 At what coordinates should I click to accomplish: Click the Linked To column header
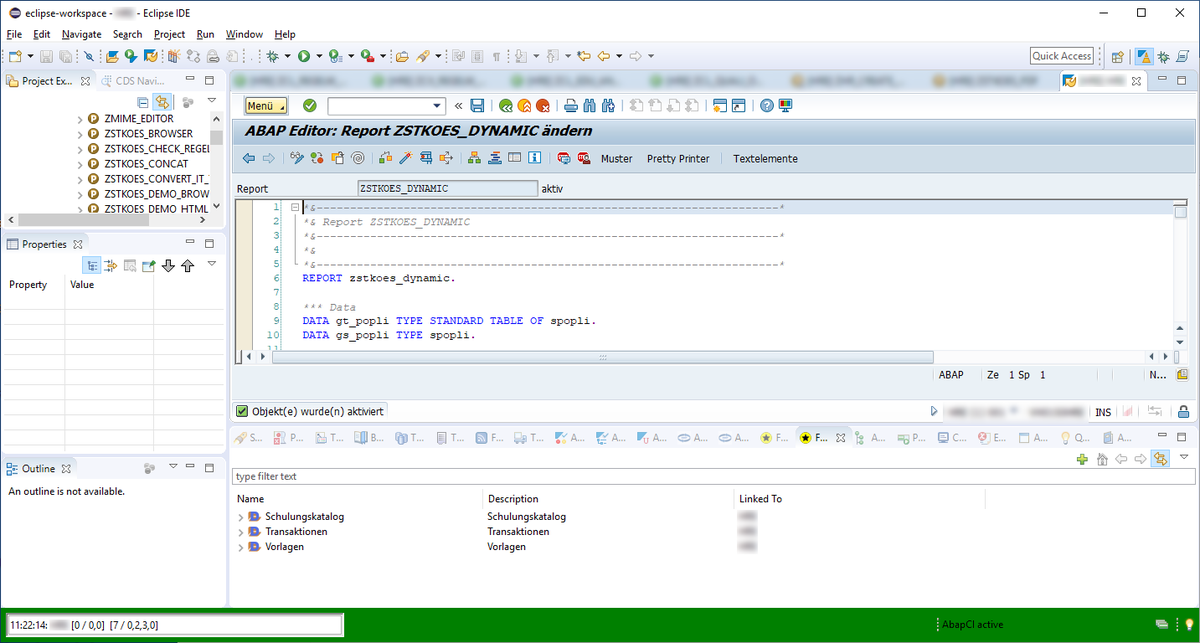tap(760, 498)
